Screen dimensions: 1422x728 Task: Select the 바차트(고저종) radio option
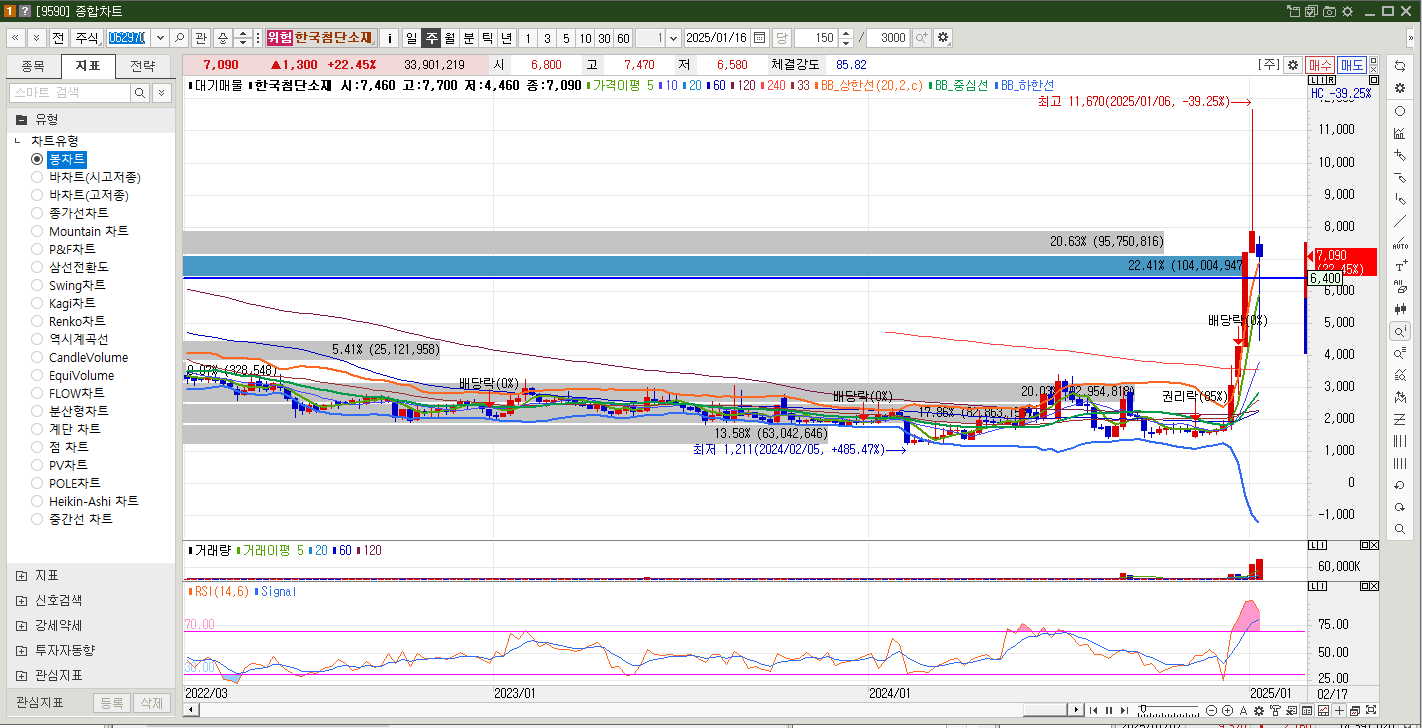tap(37, 195)
